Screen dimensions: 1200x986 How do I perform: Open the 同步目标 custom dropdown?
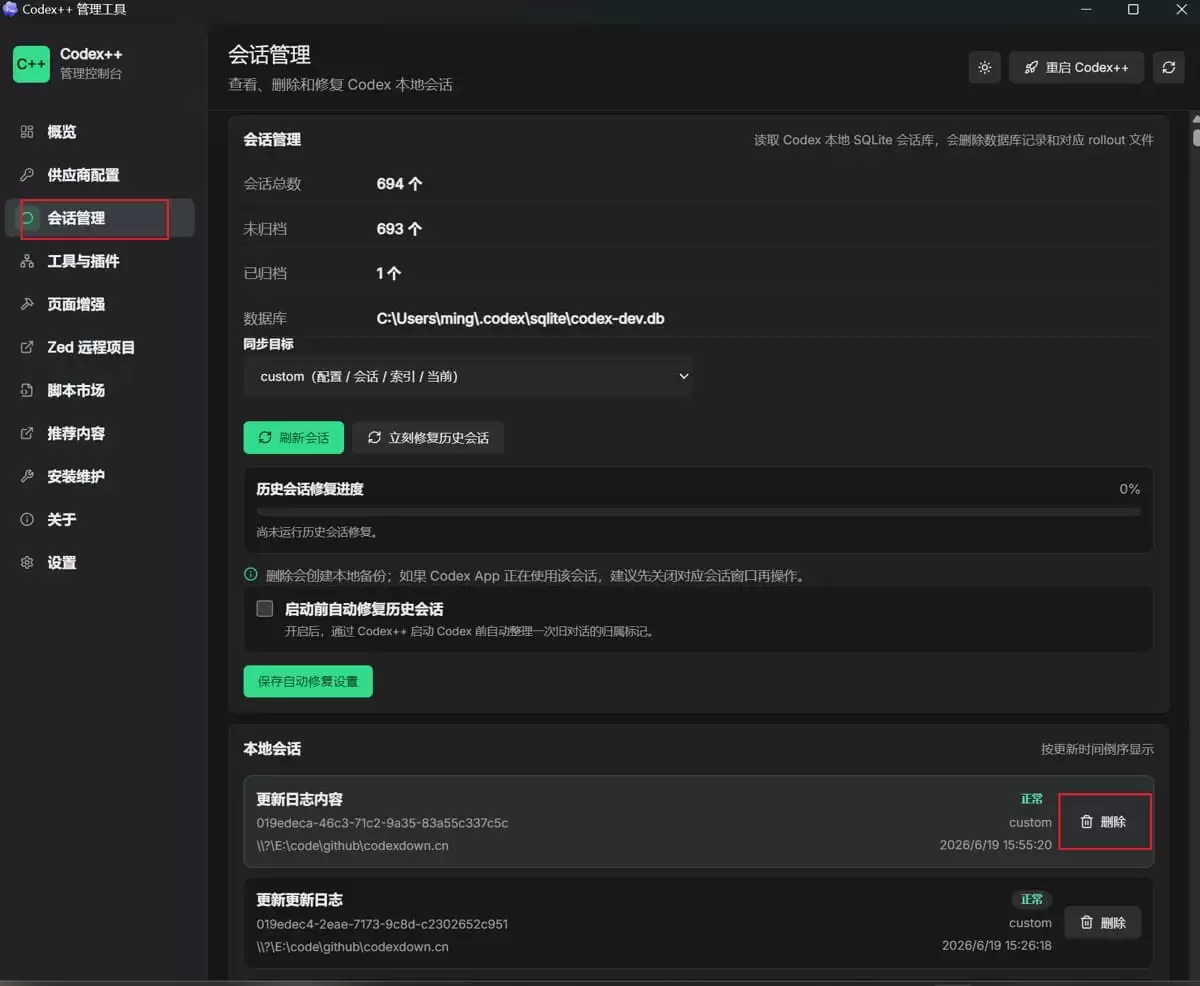(x=468, y=376)
